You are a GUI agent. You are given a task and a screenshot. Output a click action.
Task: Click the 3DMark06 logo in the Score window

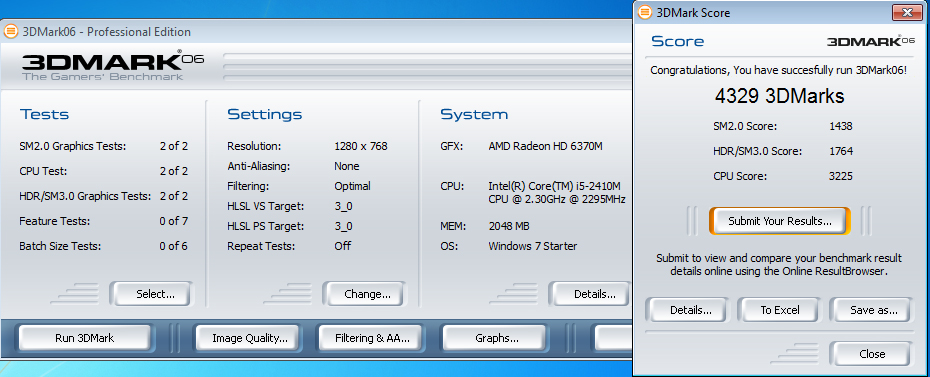point(871,41)
